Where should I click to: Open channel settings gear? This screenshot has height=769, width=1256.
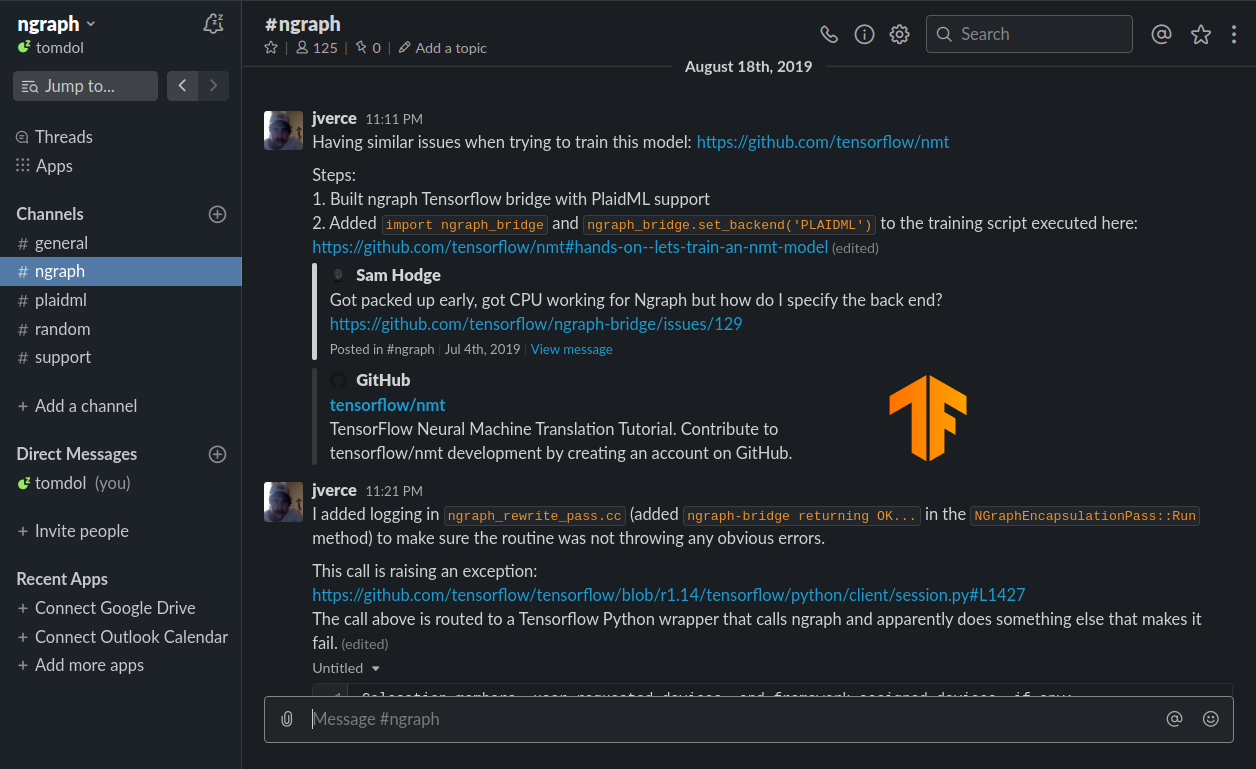[900, 34]
